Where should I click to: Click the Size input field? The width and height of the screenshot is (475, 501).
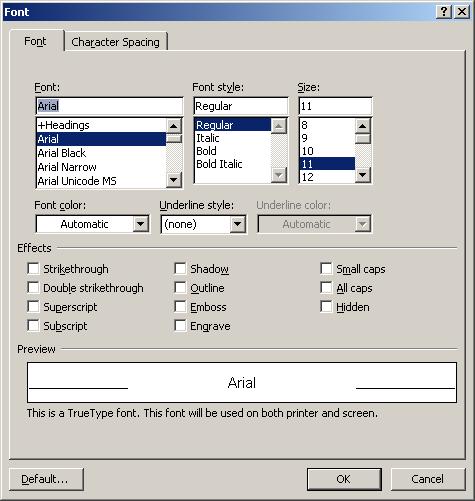click(x=335, y=106)
